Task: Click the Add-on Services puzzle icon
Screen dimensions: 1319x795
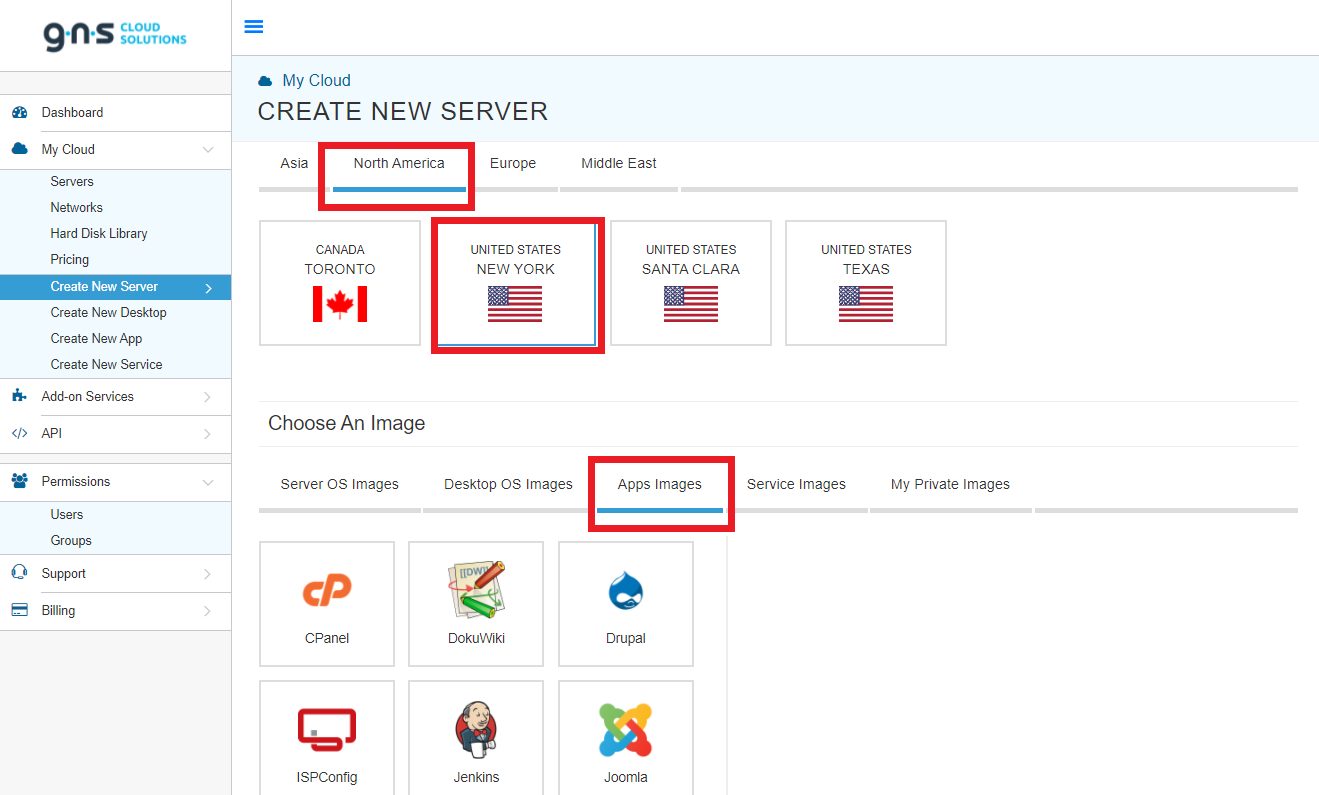Action: [19, 397]
